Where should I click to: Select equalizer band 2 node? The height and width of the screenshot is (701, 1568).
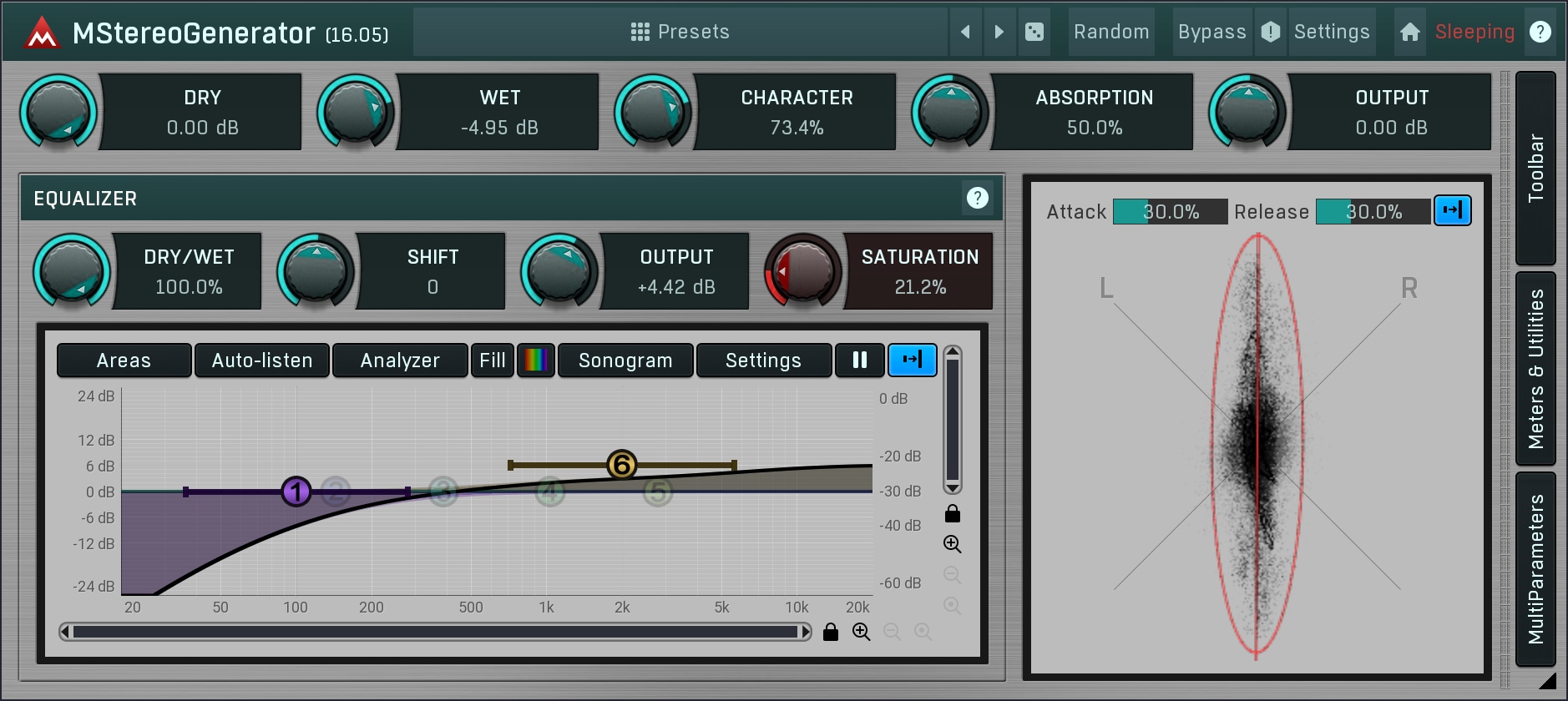tap(336, 492)
